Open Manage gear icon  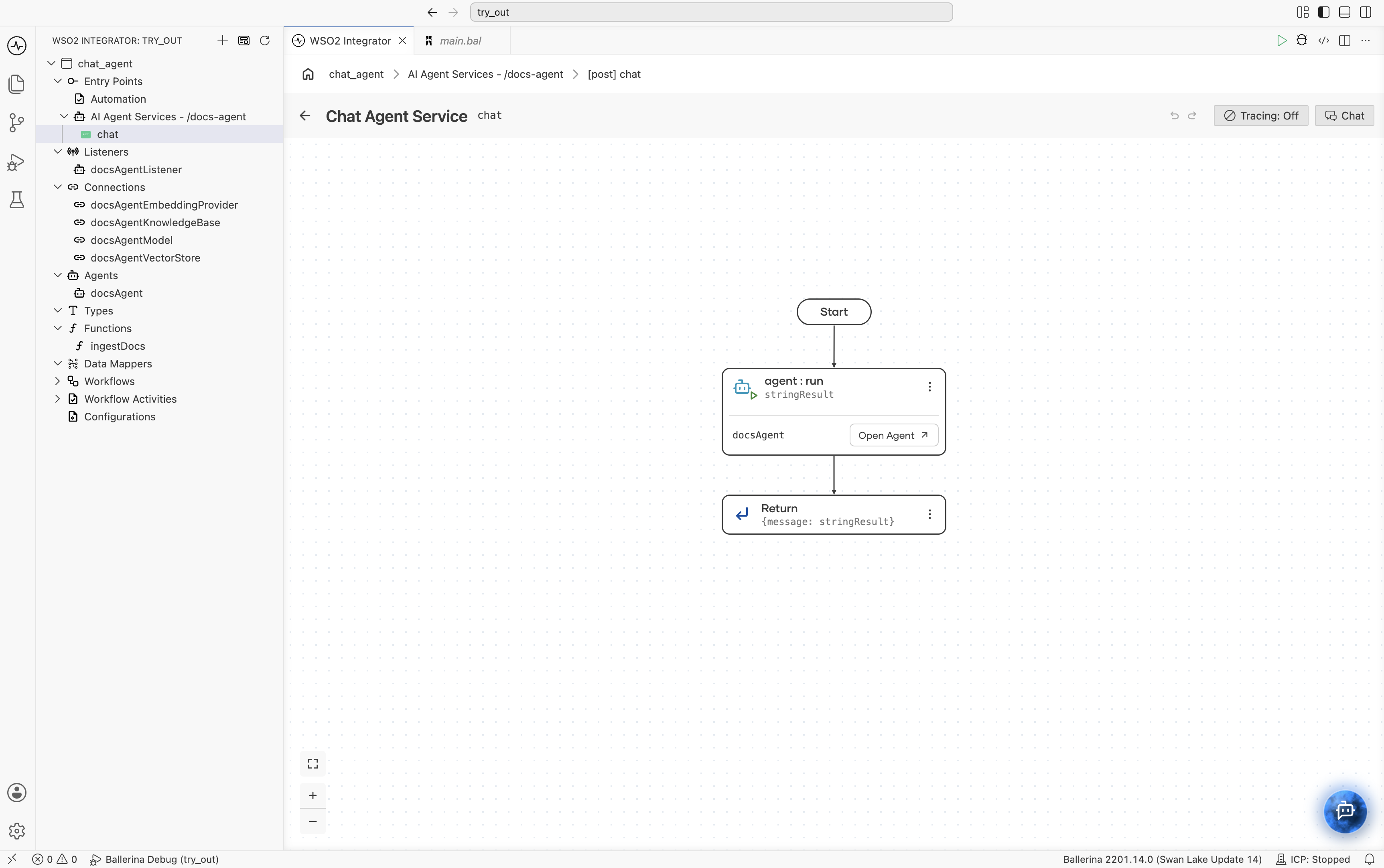coord(16,831)
